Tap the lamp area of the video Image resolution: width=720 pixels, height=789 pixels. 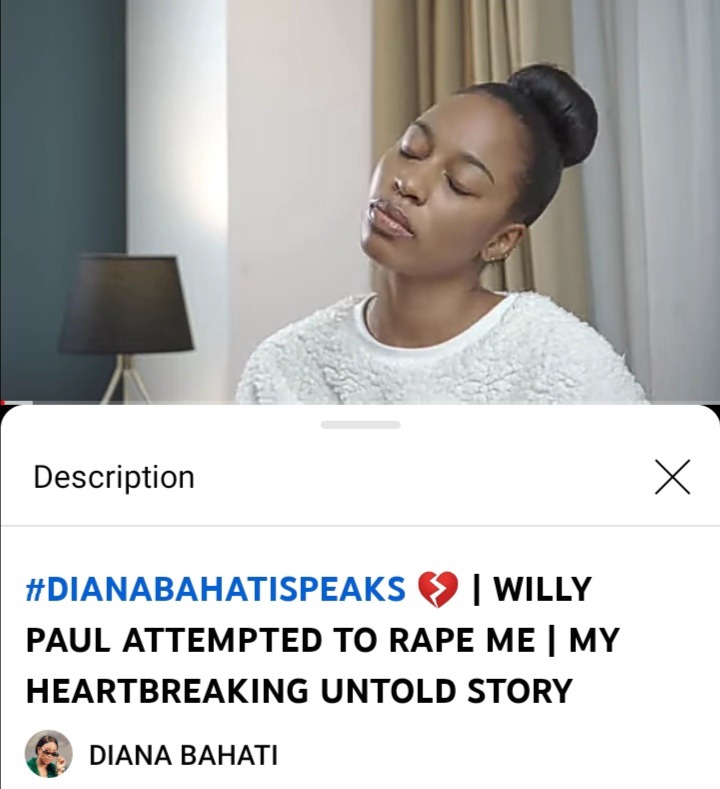pos(126,322)
